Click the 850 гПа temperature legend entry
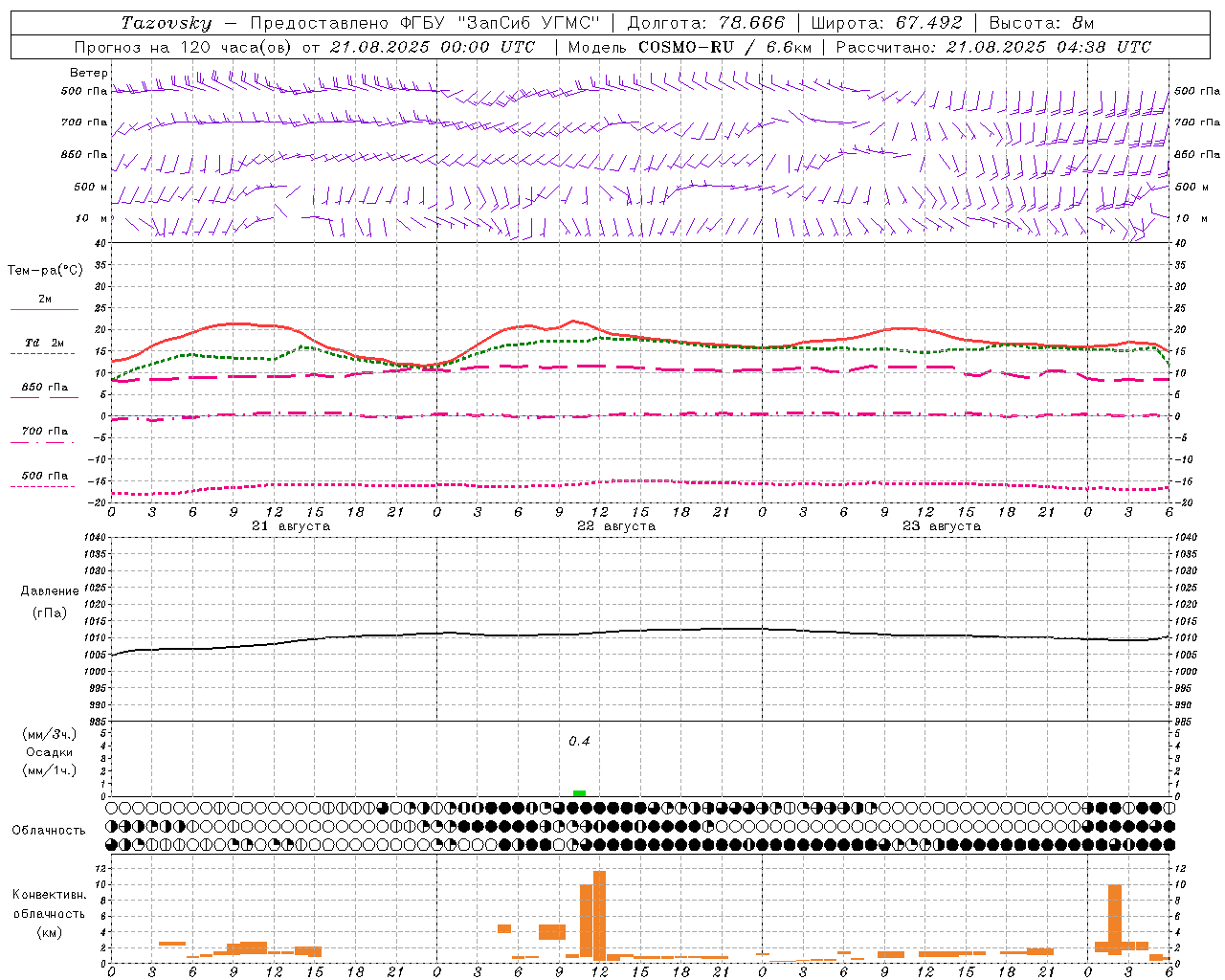1225x980 pixels. click(44, 388)
